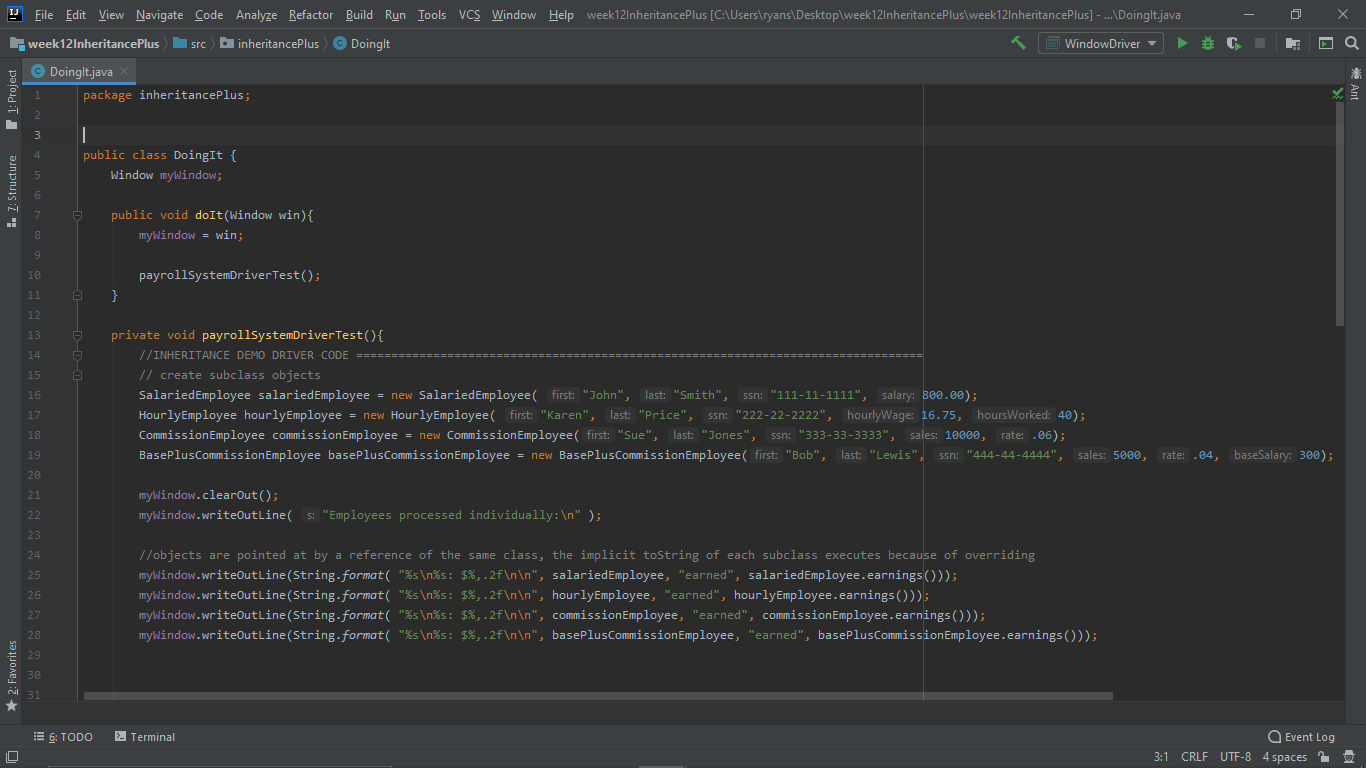Build the project using the hammer icon
Screen dimensions: 1366x768
coord(1019,43)
